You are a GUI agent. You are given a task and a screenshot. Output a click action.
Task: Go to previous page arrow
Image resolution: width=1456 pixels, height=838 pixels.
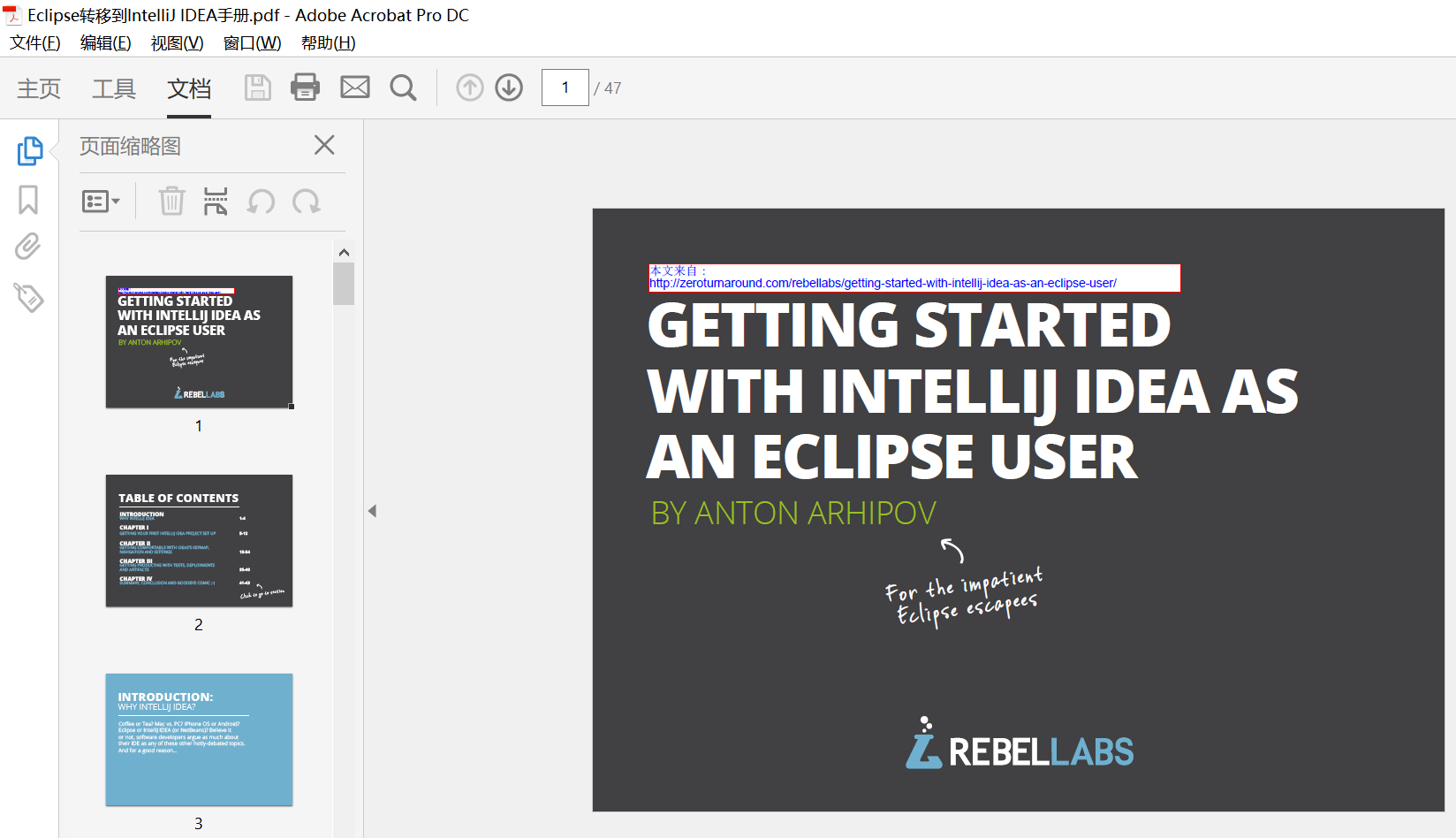pyautogui.click(x=470, y=88)
